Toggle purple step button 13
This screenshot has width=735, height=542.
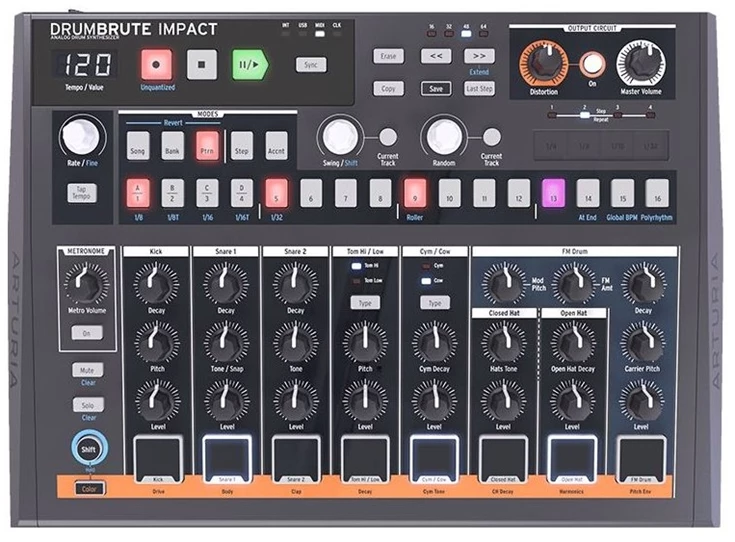554,193
